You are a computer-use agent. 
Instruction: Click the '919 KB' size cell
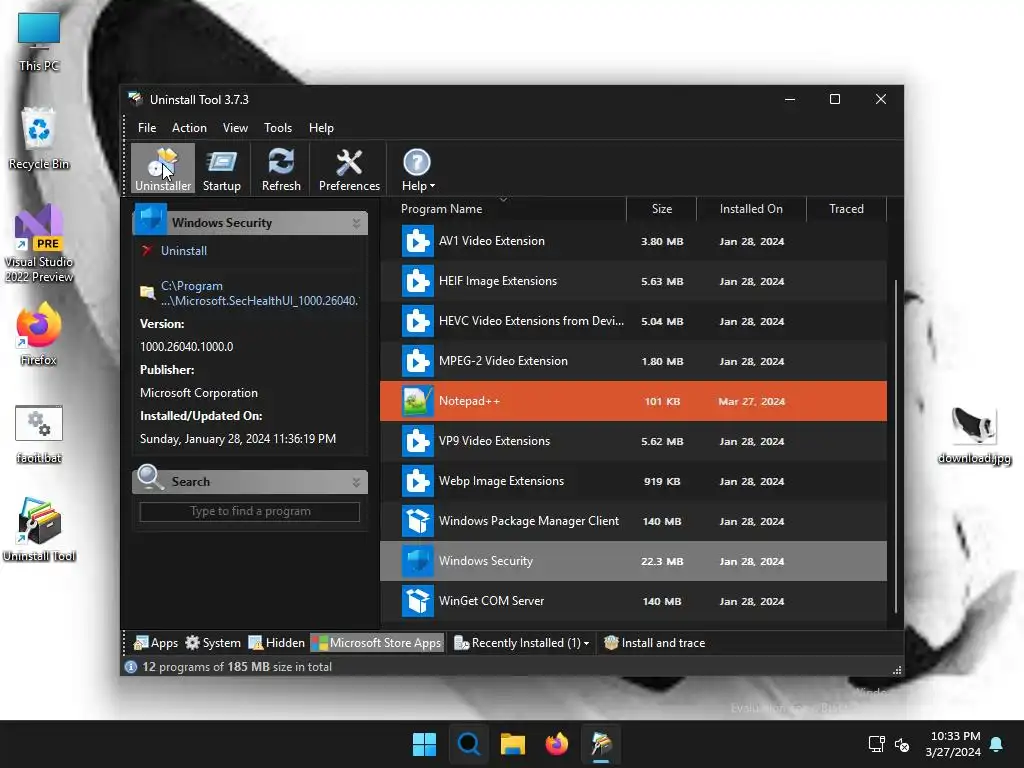(662, 481)
